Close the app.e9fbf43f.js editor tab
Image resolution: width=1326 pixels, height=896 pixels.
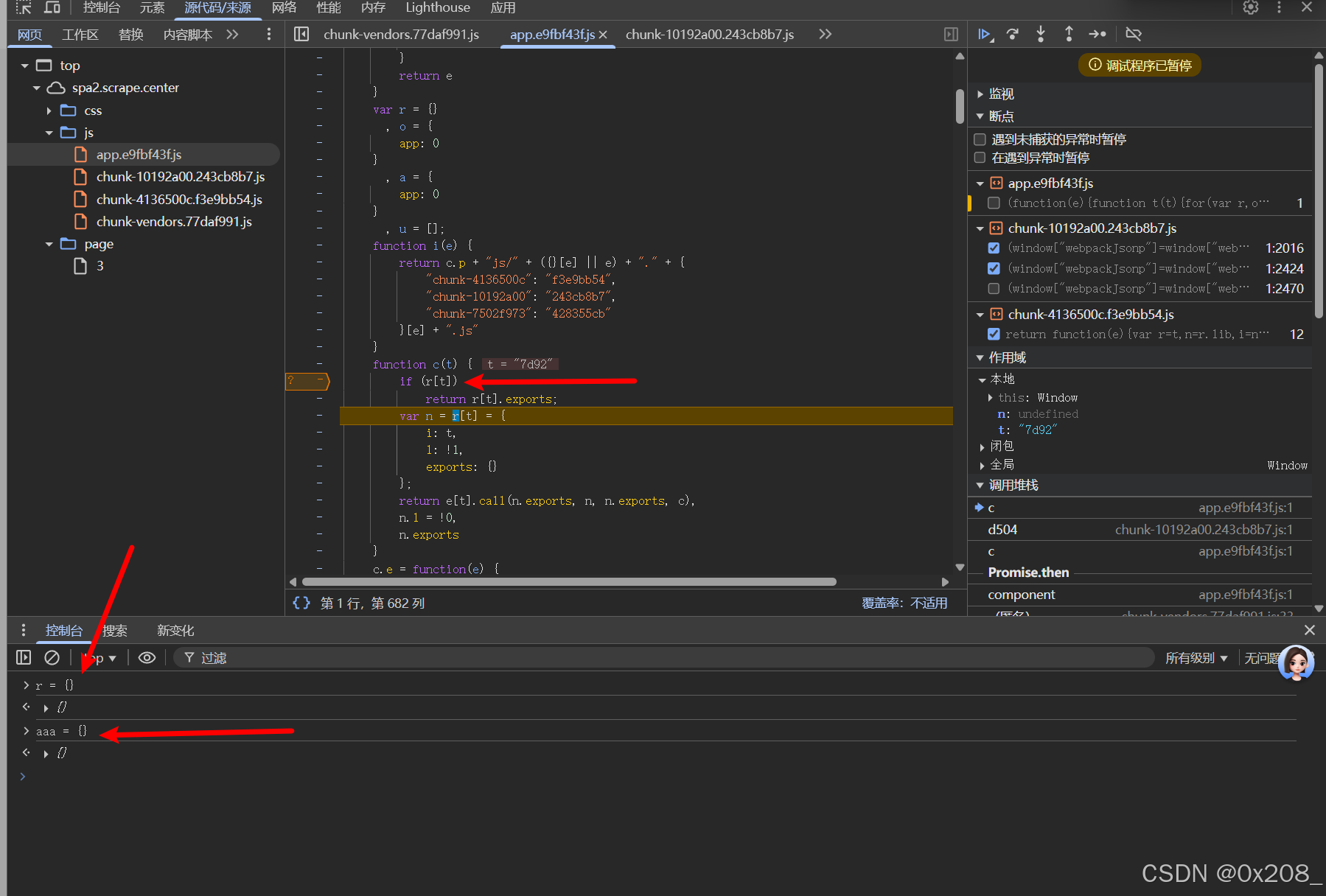click(x=603, y=35)
